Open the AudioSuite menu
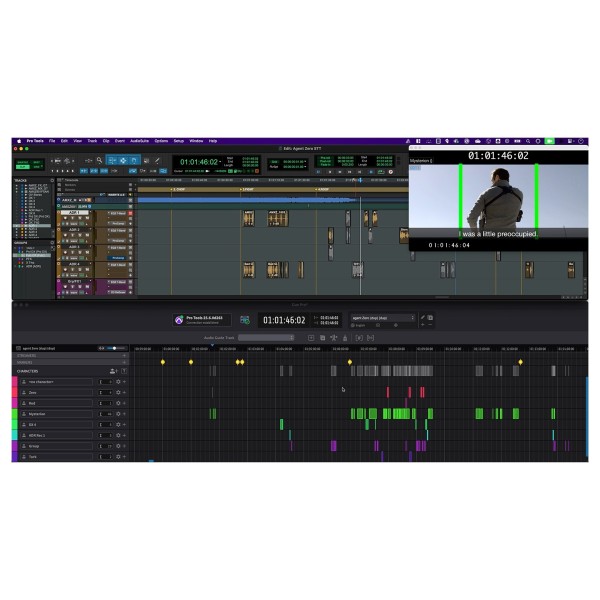The width and height of the screenshot is (600, 600). point(139,141)
